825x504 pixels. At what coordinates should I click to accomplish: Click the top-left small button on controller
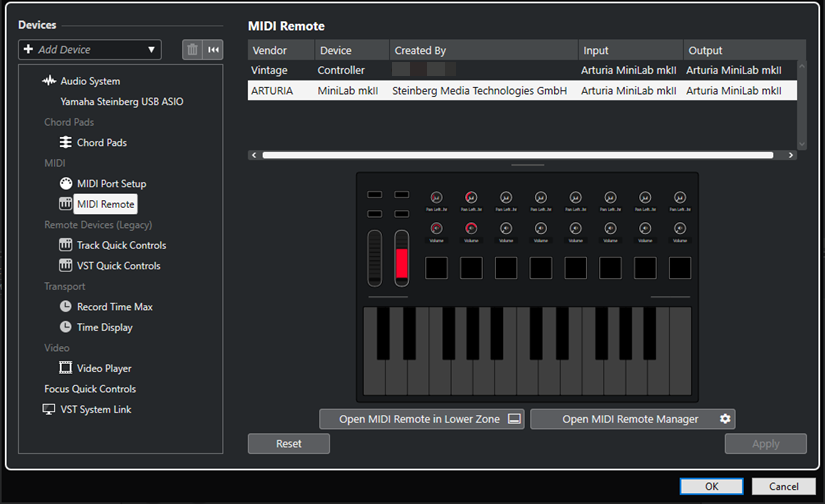coord(375,195)
